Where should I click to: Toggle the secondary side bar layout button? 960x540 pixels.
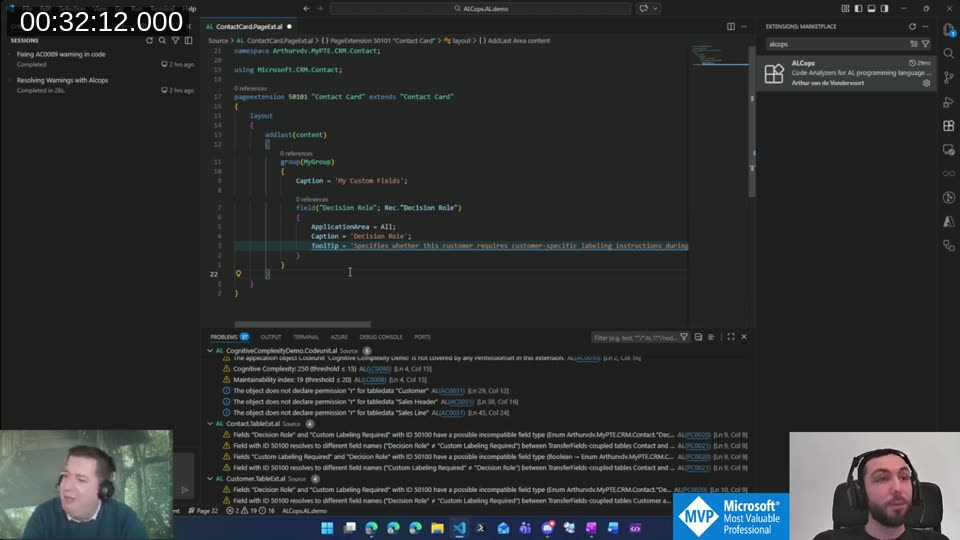(x=885, y=9)
